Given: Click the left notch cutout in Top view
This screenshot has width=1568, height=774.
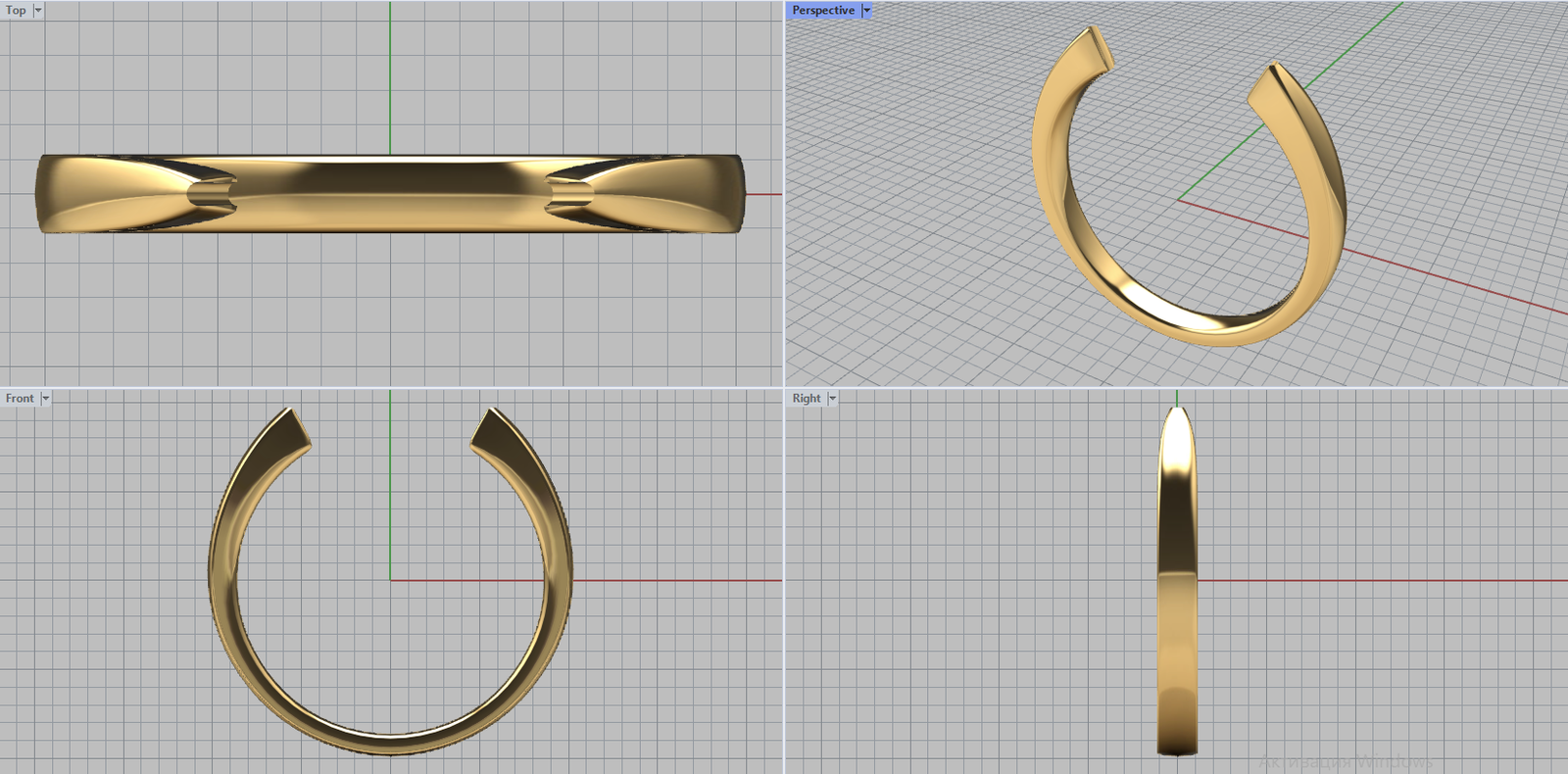Looking at the screenshot, I should (213, 193).
